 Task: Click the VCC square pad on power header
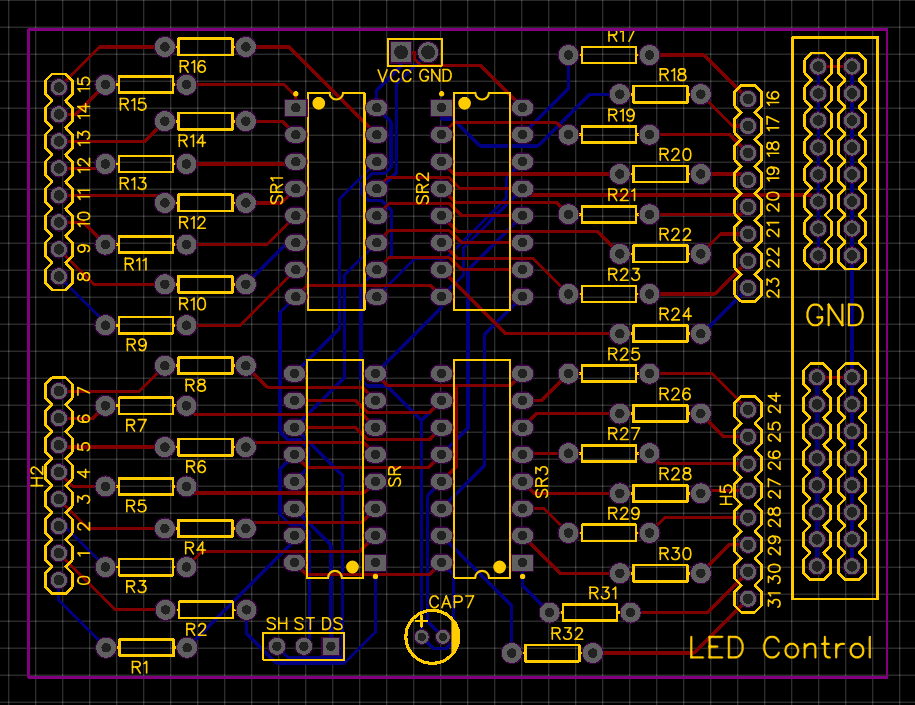click(401, 53)
